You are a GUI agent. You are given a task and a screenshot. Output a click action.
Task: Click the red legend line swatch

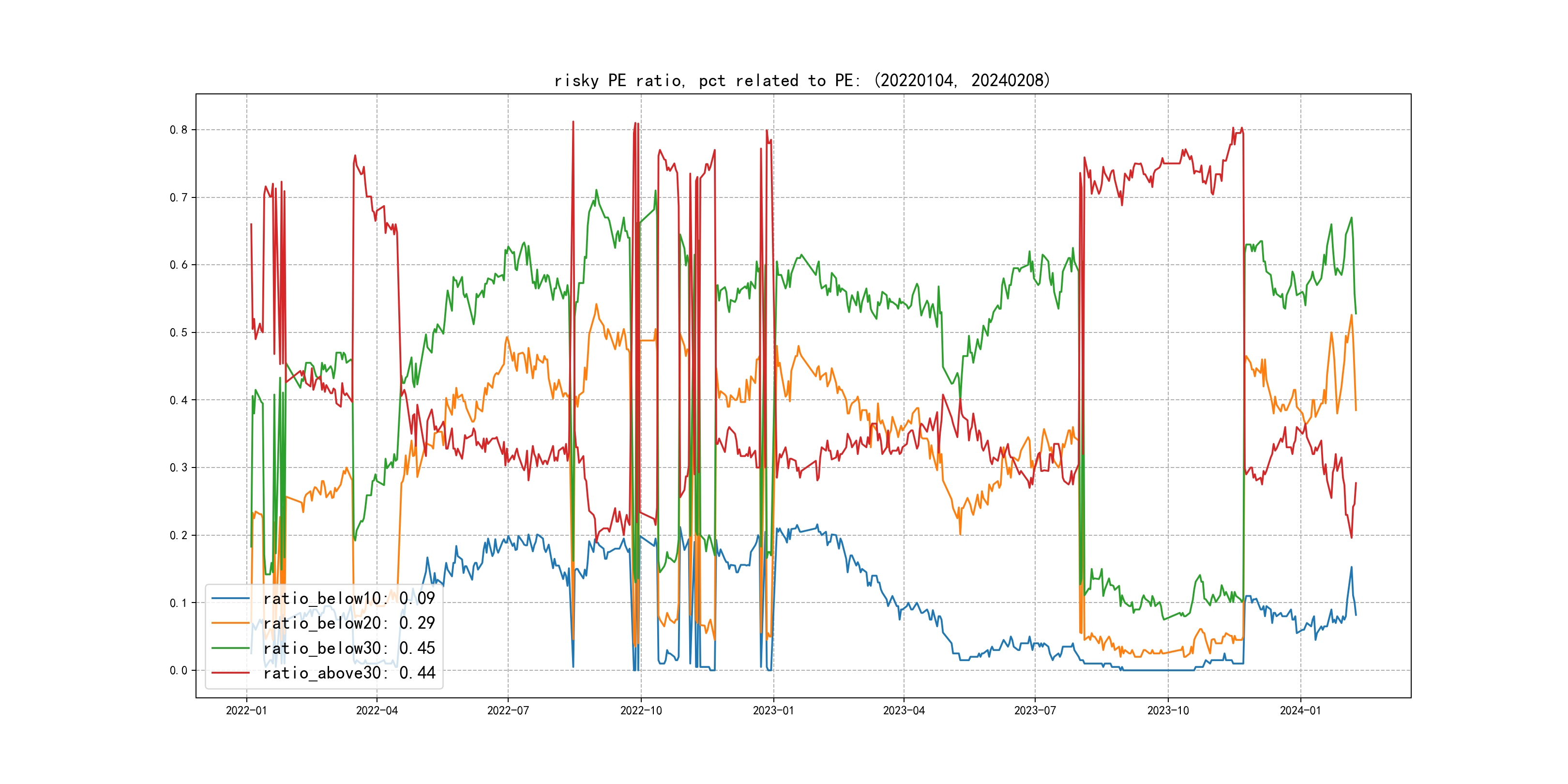231,673
